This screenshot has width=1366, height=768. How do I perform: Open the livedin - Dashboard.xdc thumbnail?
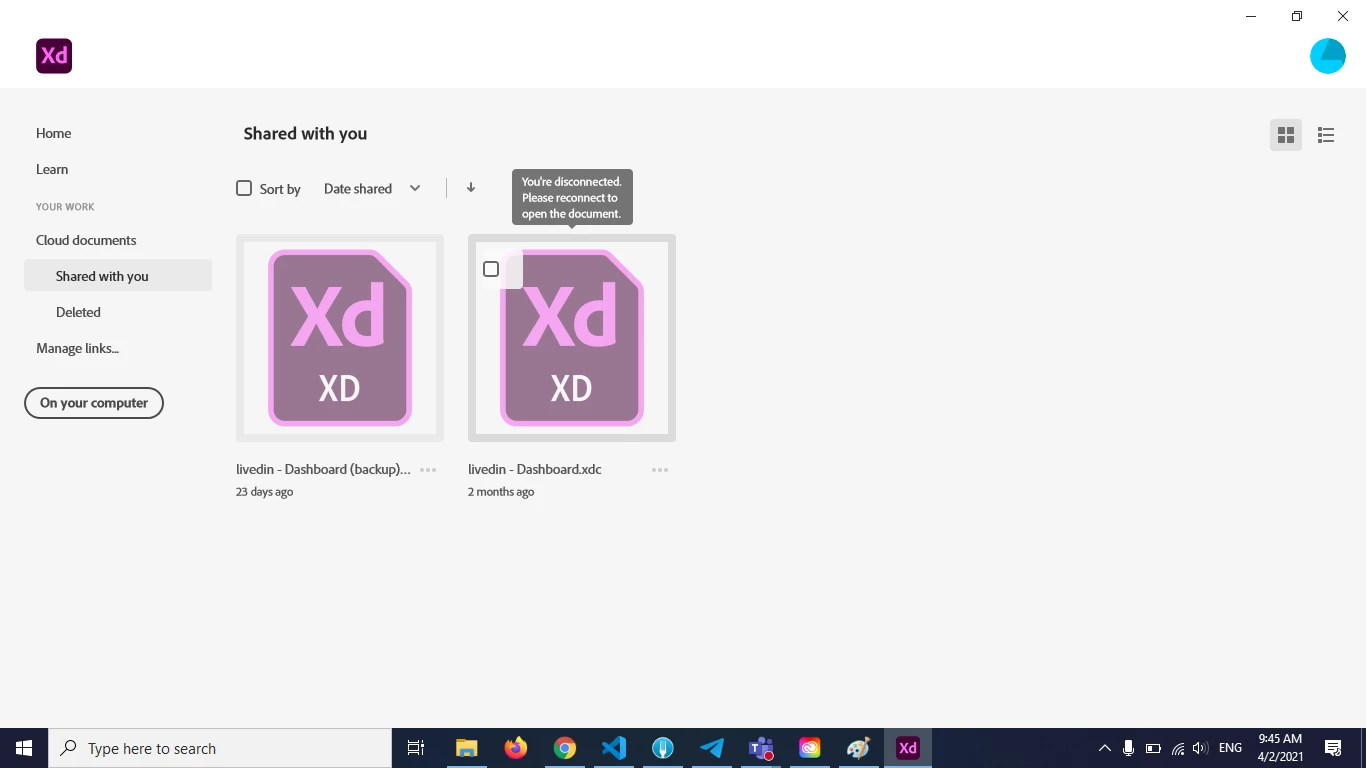click(x=572, y=338)
